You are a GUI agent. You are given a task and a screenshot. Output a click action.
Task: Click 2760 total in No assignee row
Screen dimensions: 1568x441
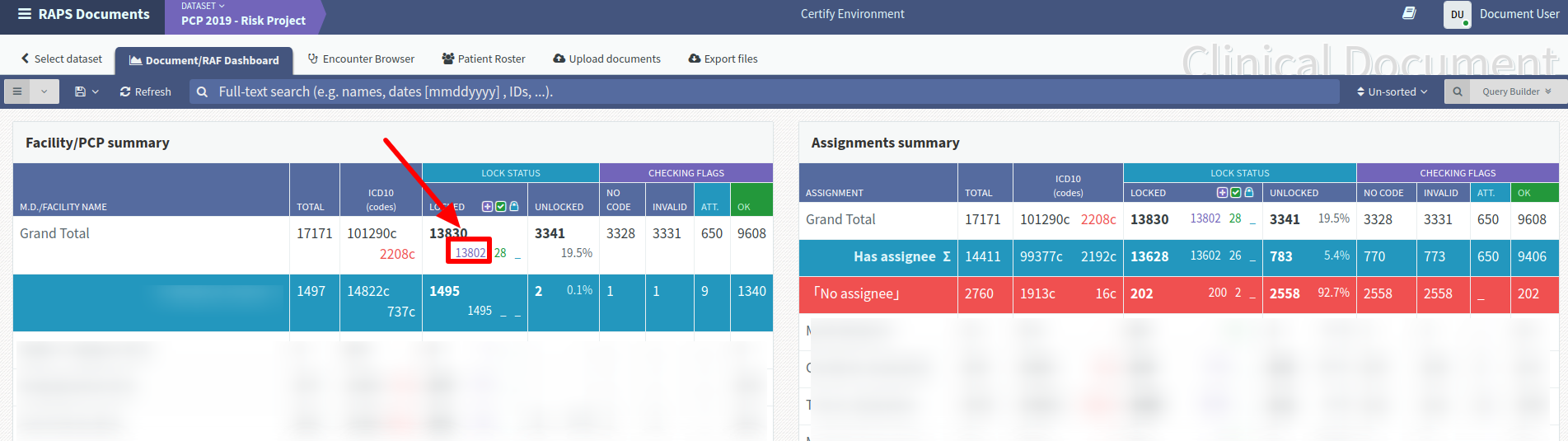pos(979,293)
